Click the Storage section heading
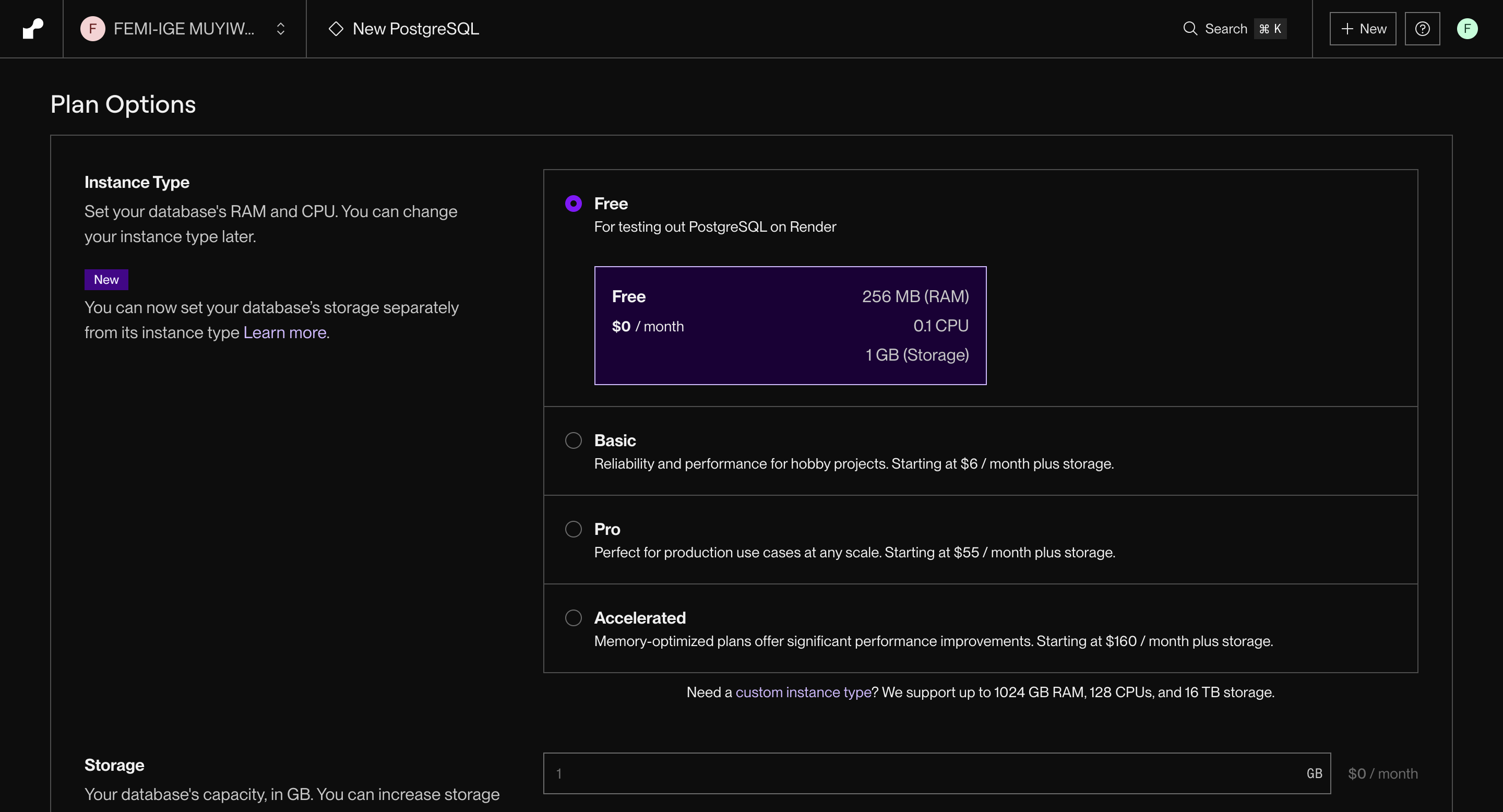 [x=114, y=765]
